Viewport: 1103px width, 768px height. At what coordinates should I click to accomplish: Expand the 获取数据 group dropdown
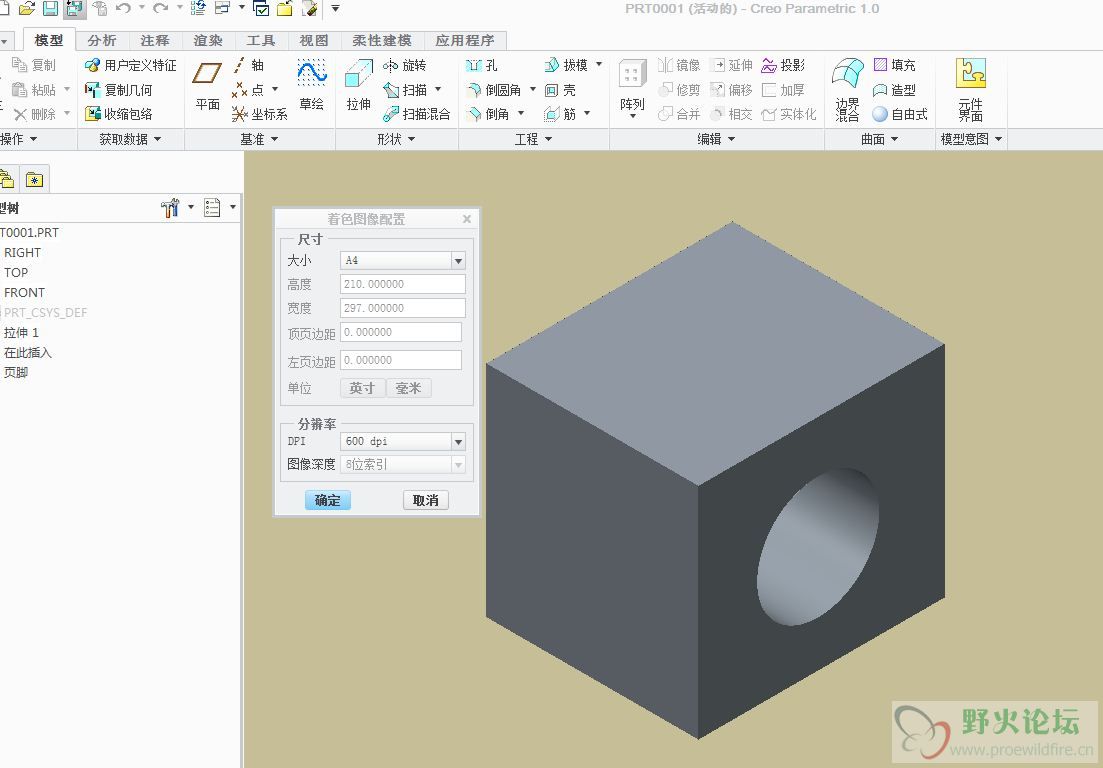(x=130, y=139)
